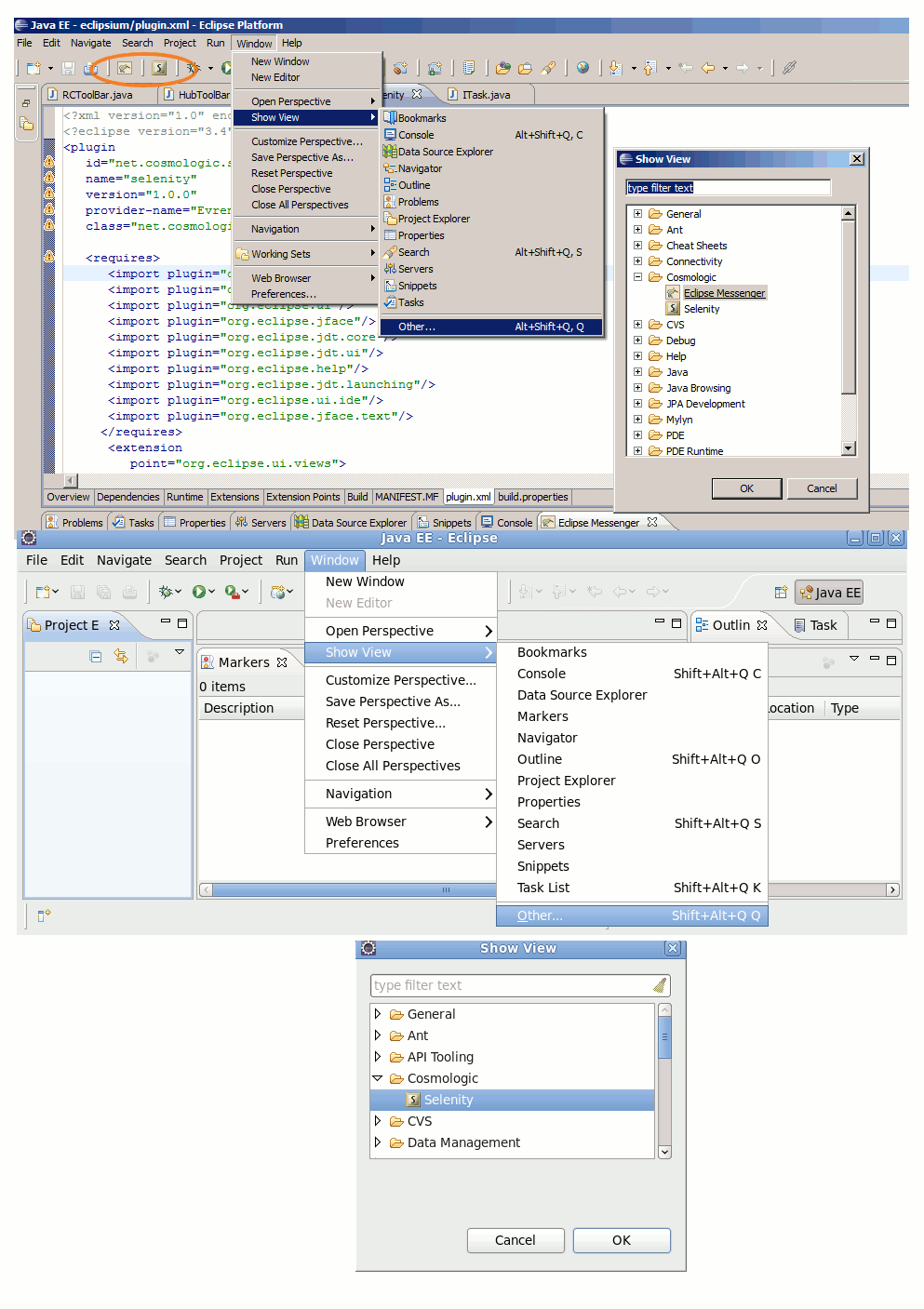
Task: Open Working Sets submenu in Window menu
Action: [306, 254]
